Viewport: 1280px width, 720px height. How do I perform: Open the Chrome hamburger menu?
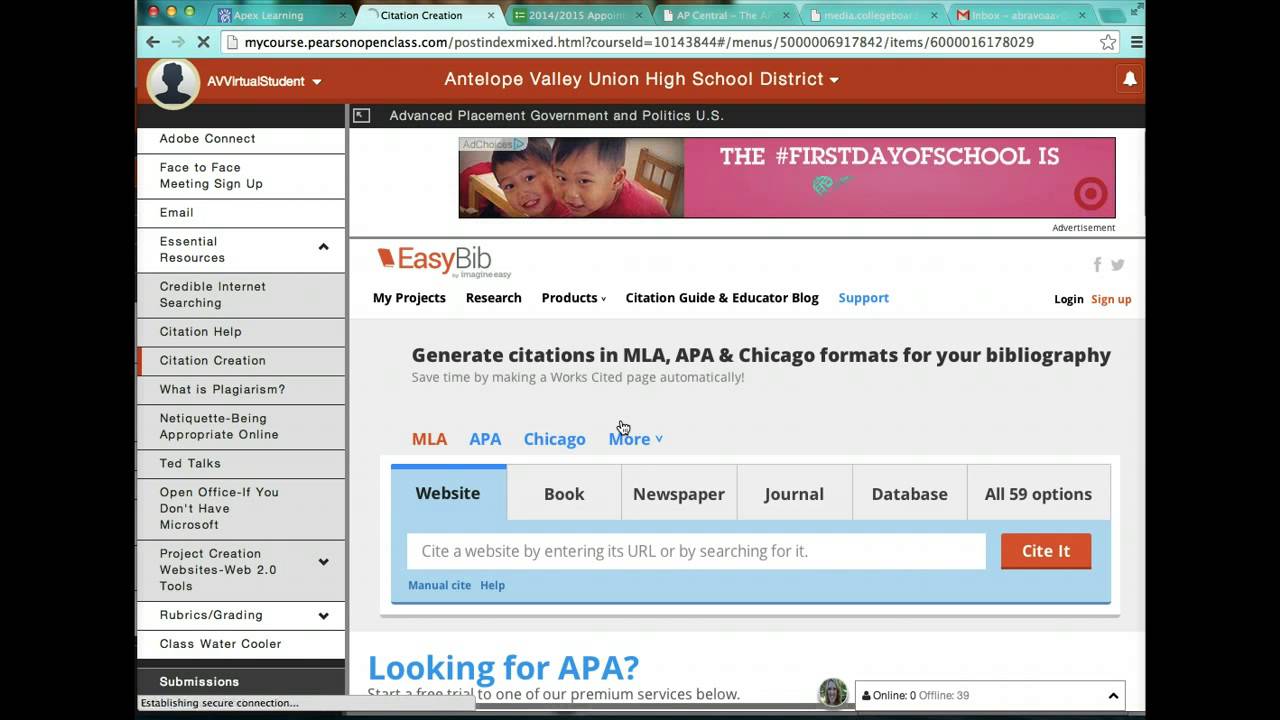[x=1137, y=42]
